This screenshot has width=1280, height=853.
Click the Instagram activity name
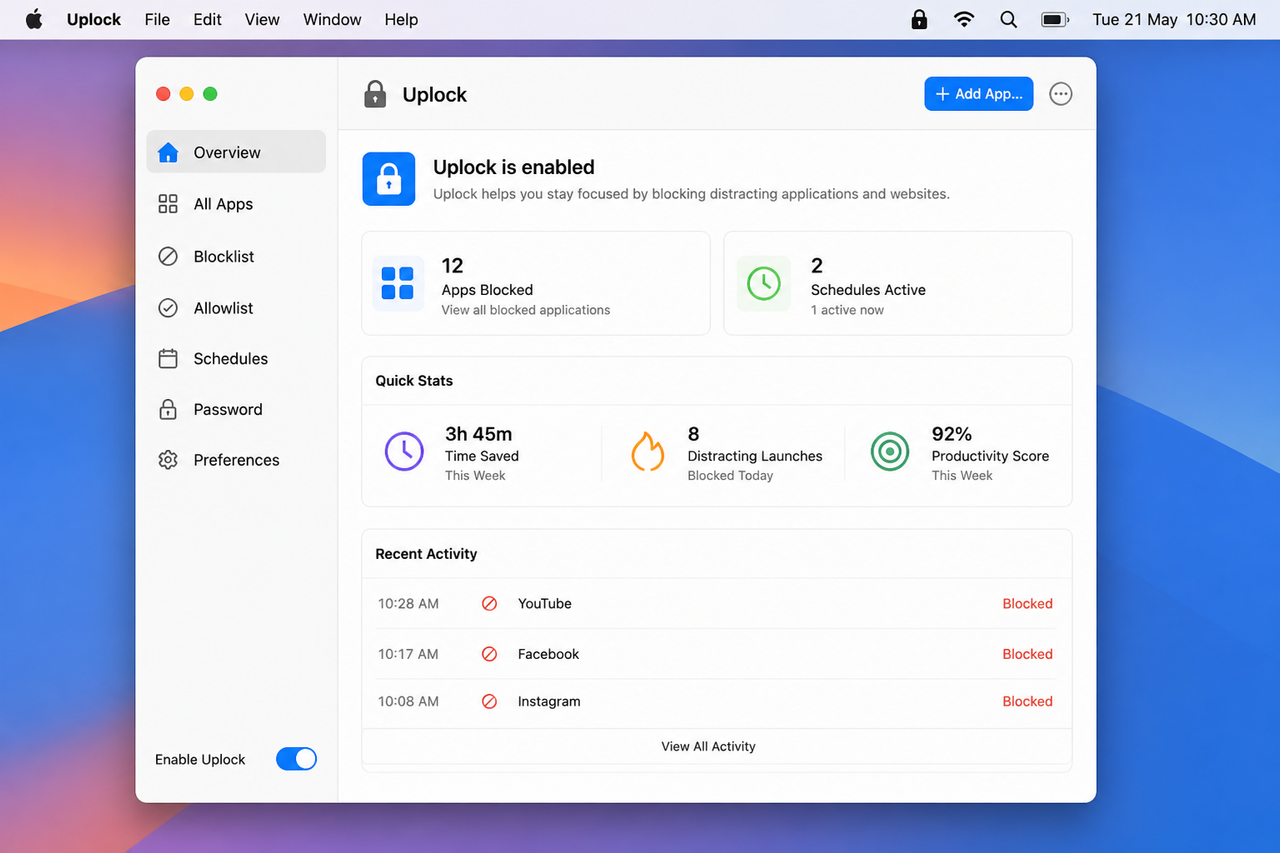(549, 702)
